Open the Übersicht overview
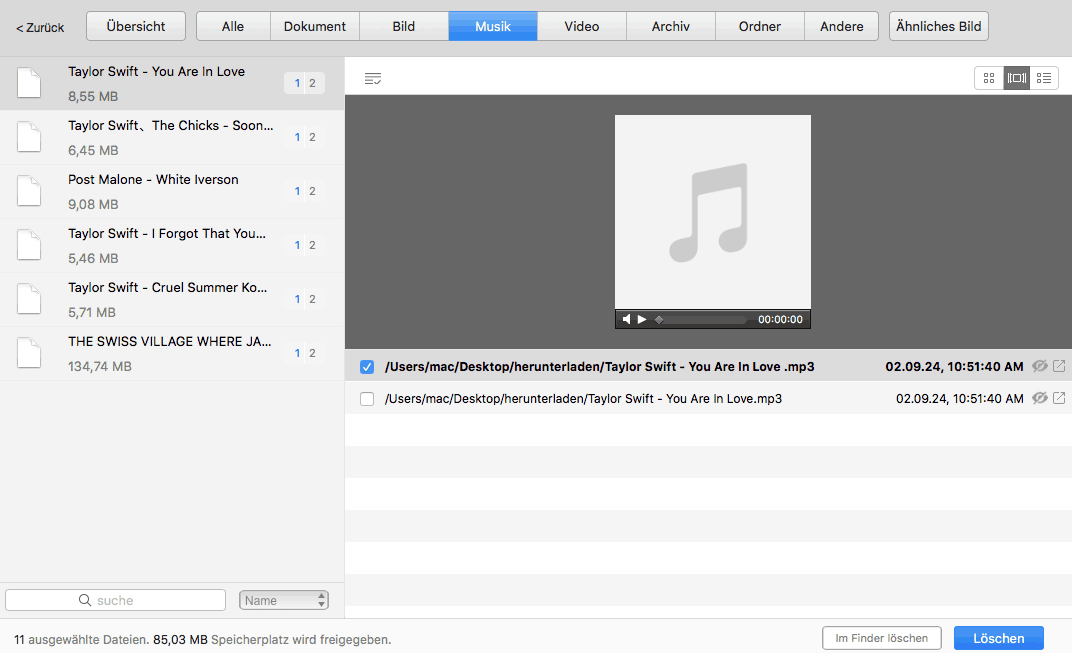The height and width of the screenshot is (653, 1072). click(136, 26)
